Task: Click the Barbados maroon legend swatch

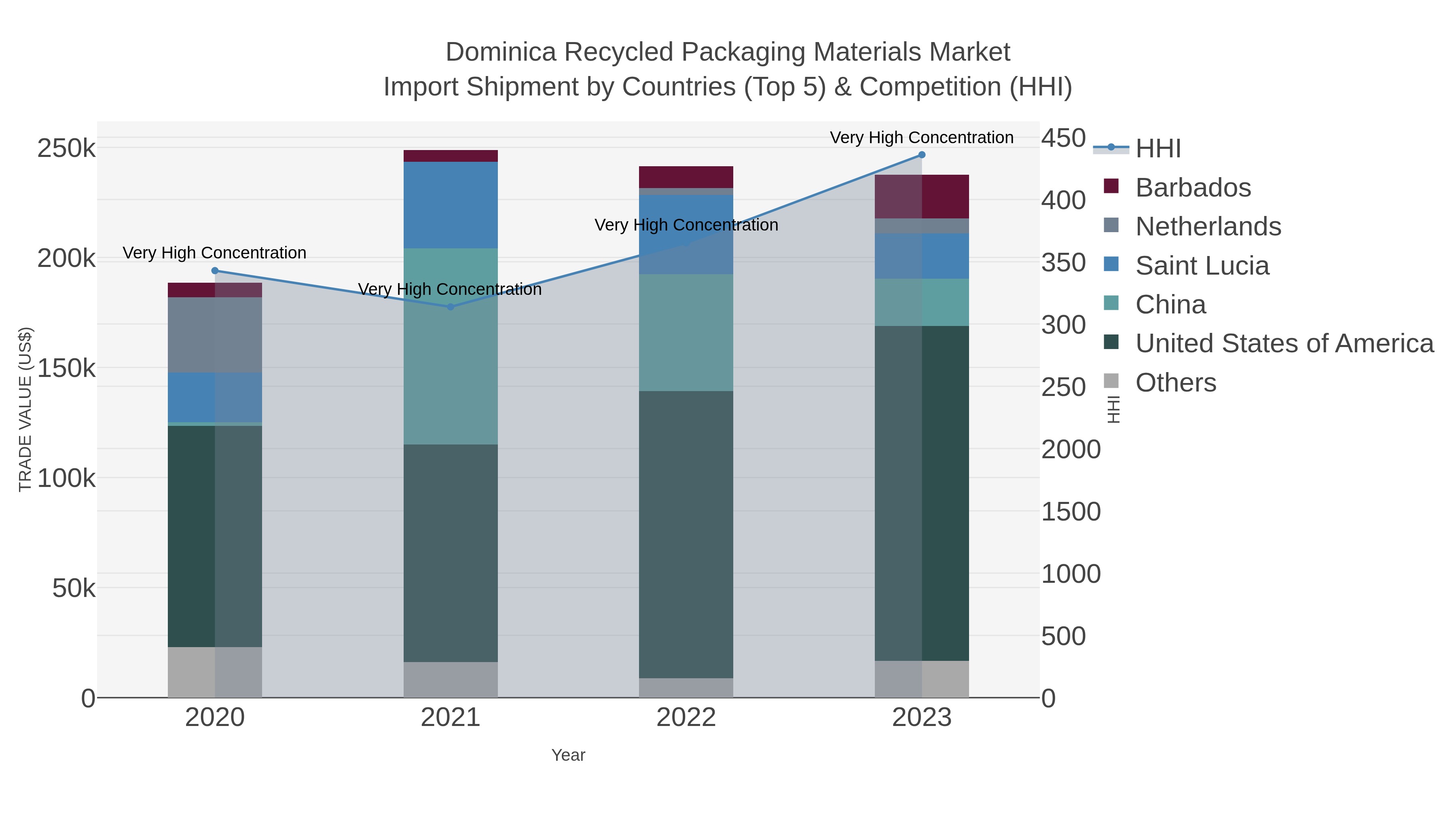Action: 1111,186
